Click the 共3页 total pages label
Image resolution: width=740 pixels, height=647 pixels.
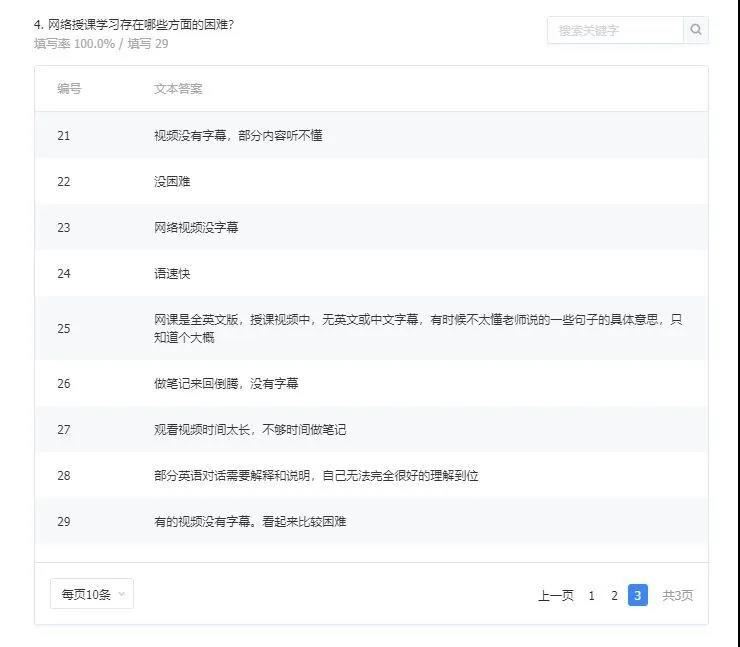[677, 595]
